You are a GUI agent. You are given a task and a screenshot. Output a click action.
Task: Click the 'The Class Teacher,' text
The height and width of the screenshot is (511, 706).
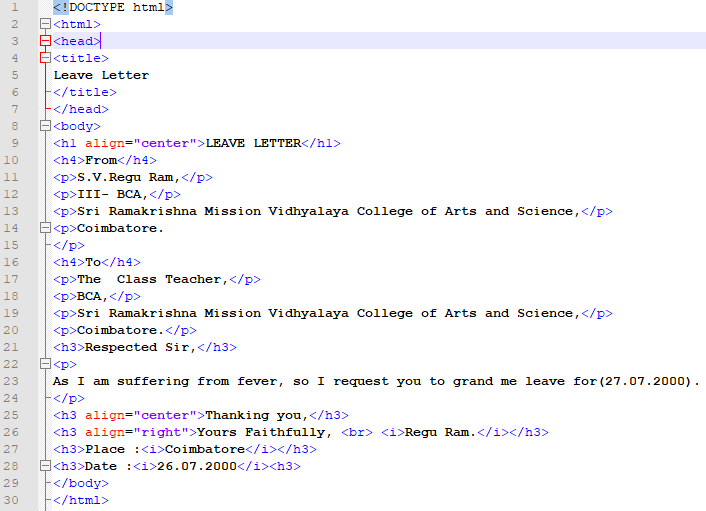tap(152, 279)
